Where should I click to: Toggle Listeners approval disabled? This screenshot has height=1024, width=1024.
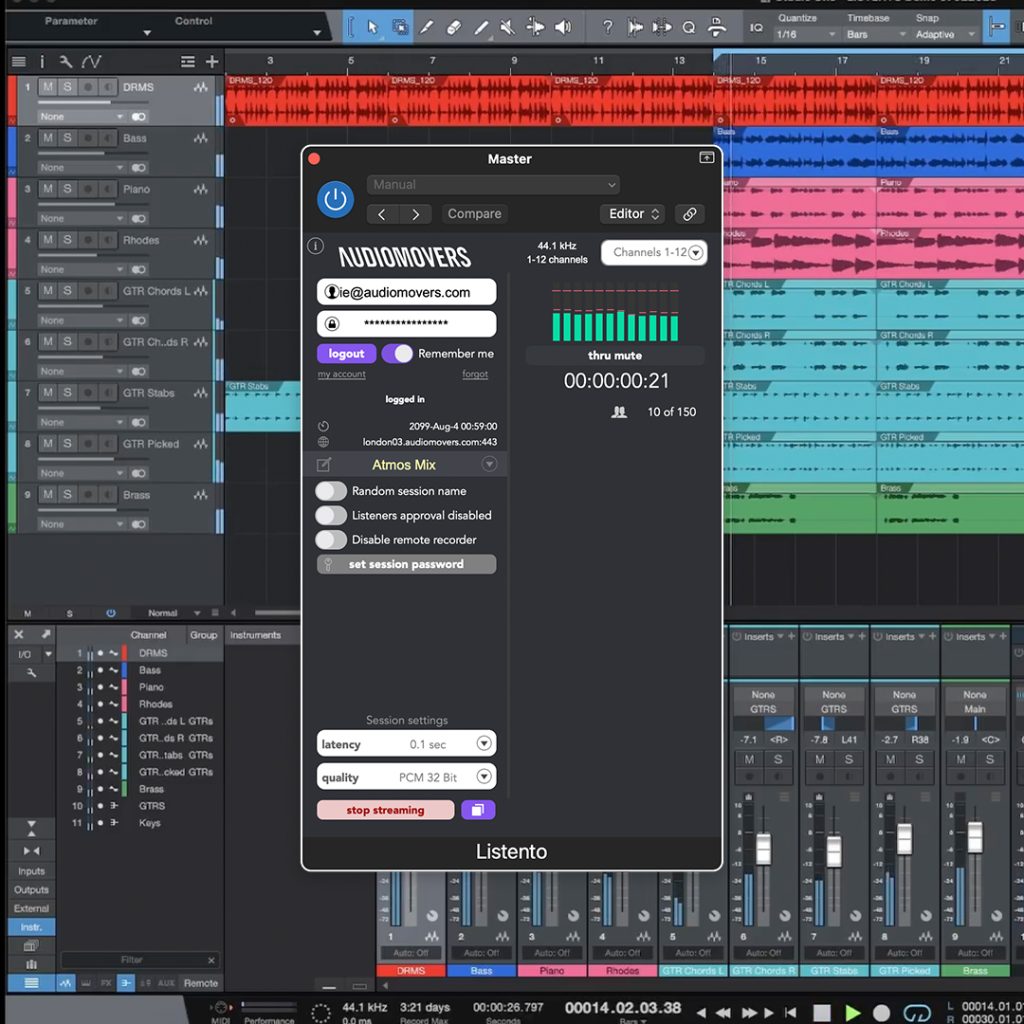click(330, 515)
